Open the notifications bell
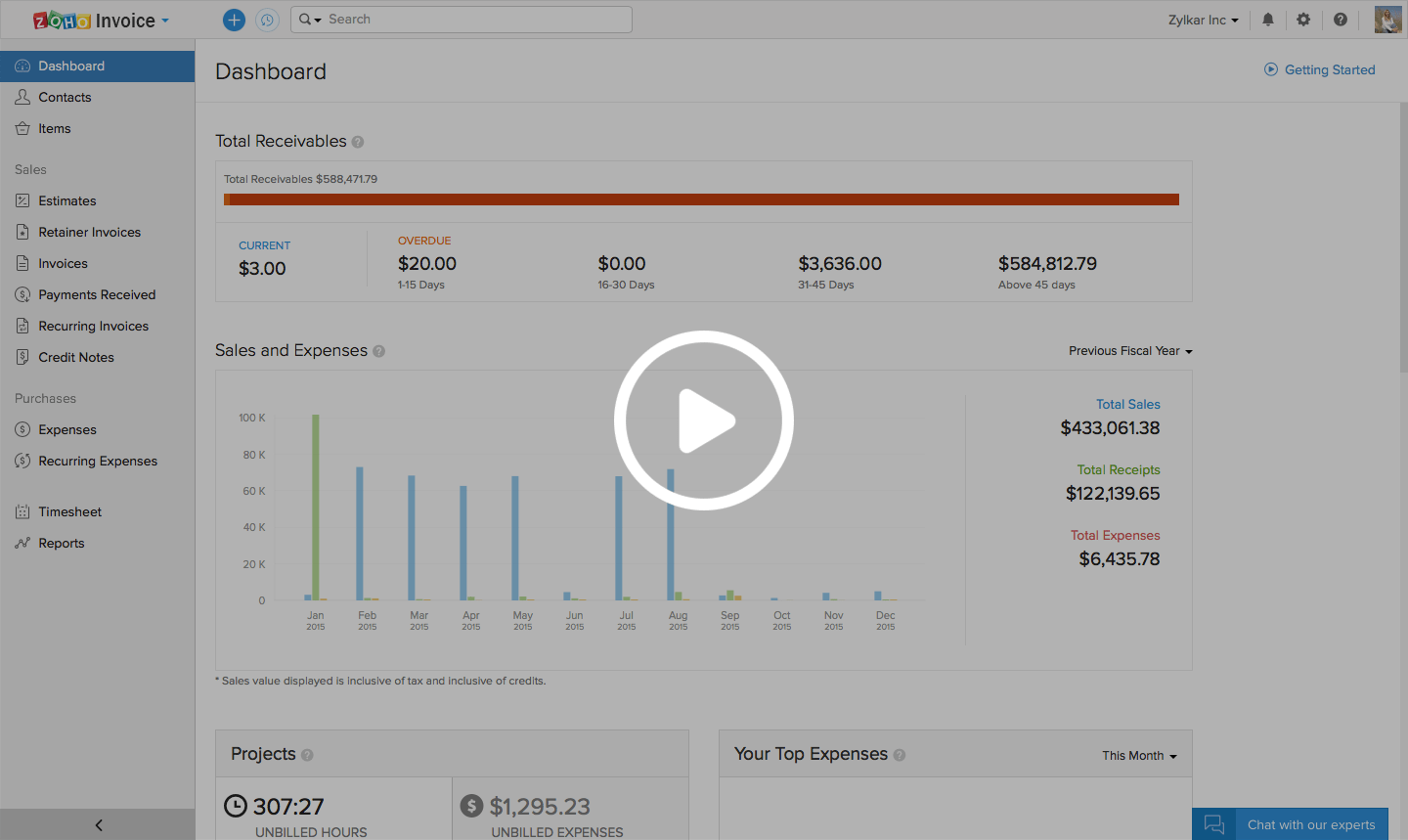1408x840 pixels. point(1268,20)
